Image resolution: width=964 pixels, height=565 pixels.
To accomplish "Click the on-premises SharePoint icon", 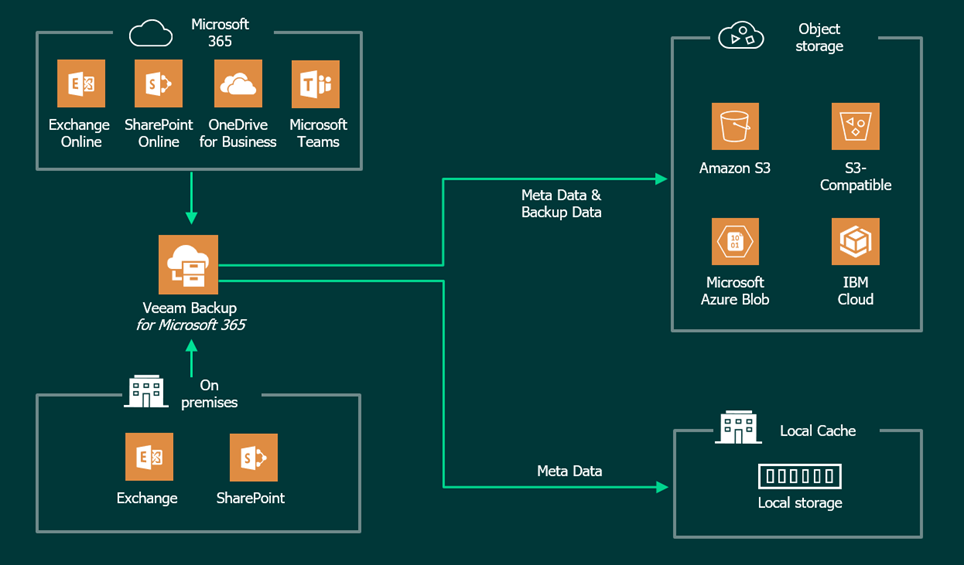I will pyautogui.click(x=253, y=457).
